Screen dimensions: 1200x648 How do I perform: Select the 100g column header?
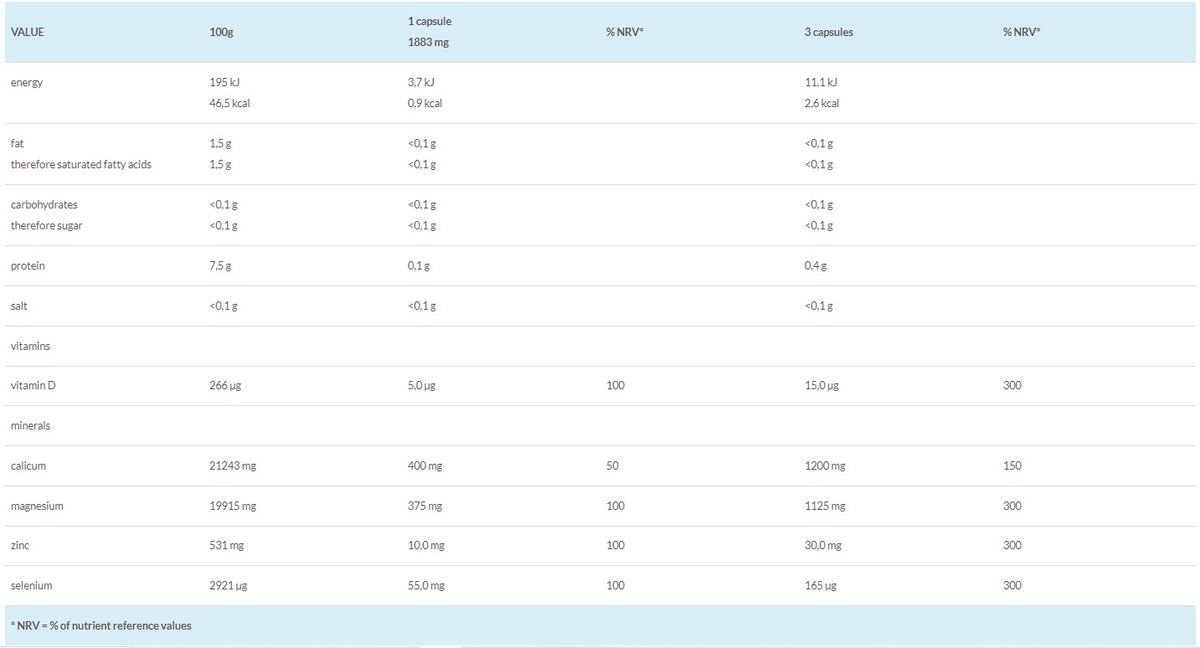221,32
